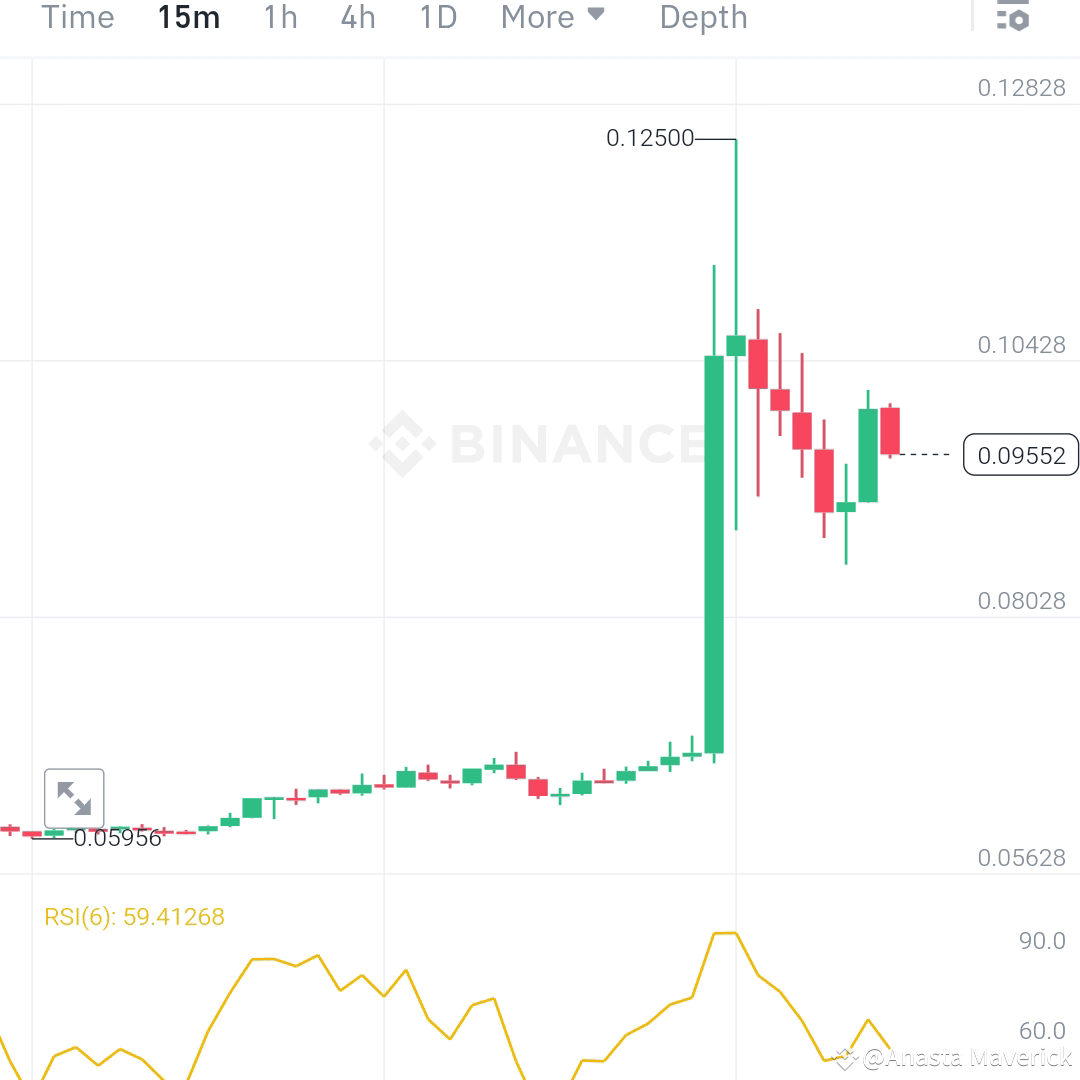Switch to the 1D daily chart
This screenshot has height=1080, width=1080.
tap(437, 16)
